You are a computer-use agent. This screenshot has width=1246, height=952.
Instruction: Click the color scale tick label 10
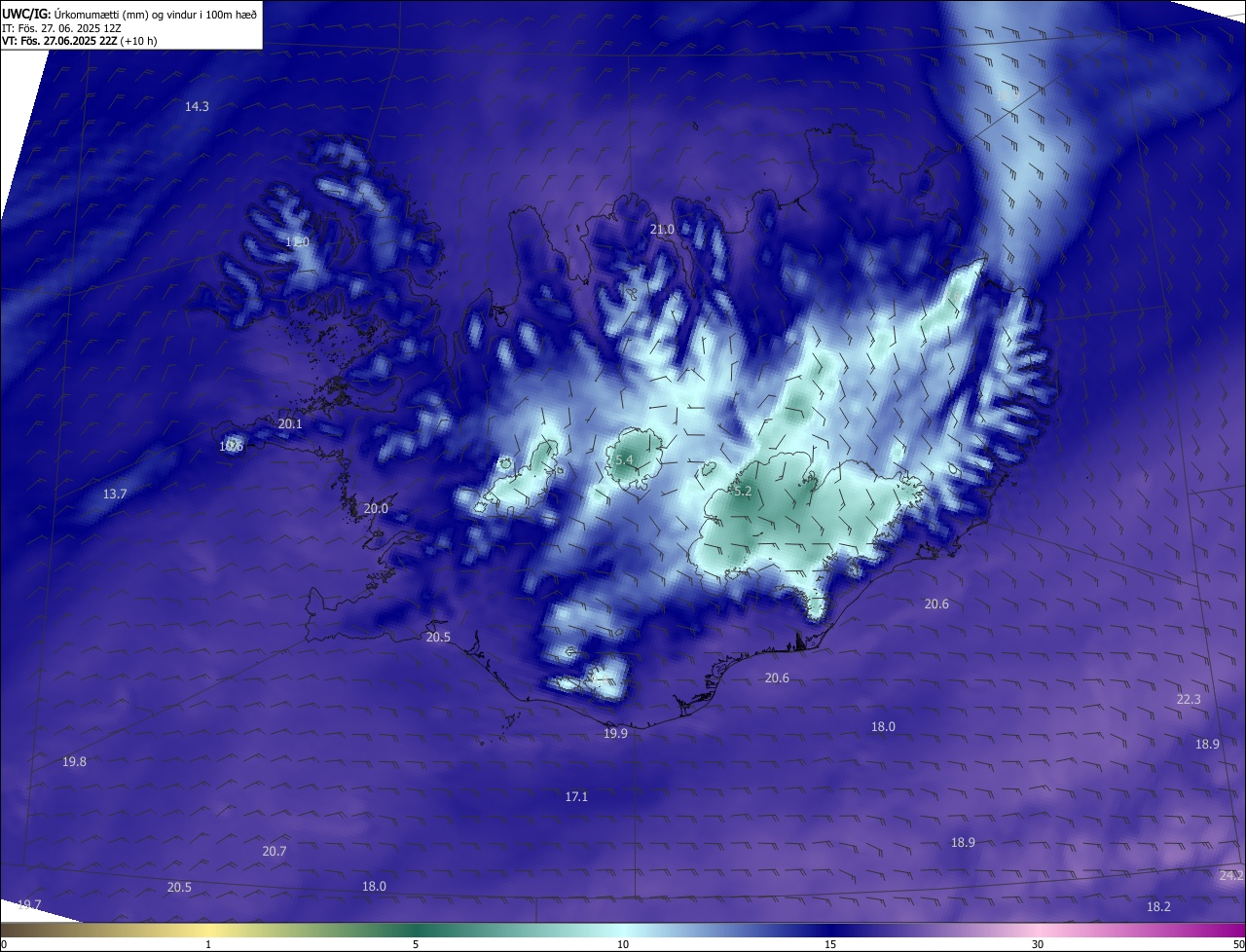(623, 944)
